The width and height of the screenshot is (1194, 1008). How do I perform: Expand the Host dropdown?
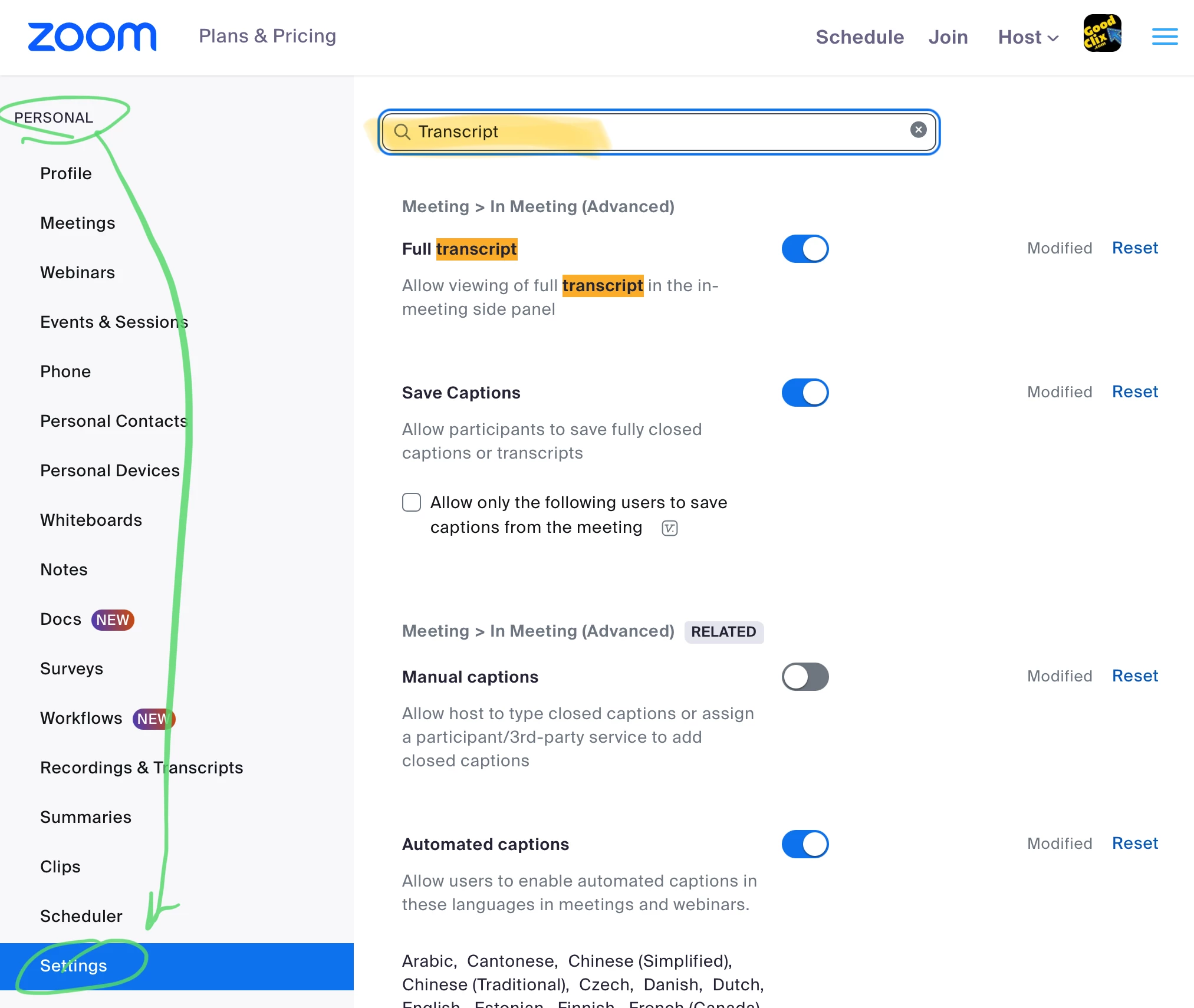1028,37
